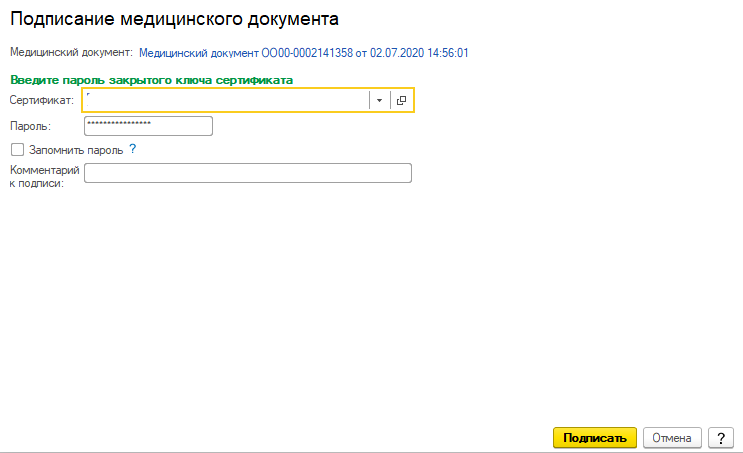Open the certificate details button
Image resolution: width=743 pixels, height=453 pixels.
(401, 100)
